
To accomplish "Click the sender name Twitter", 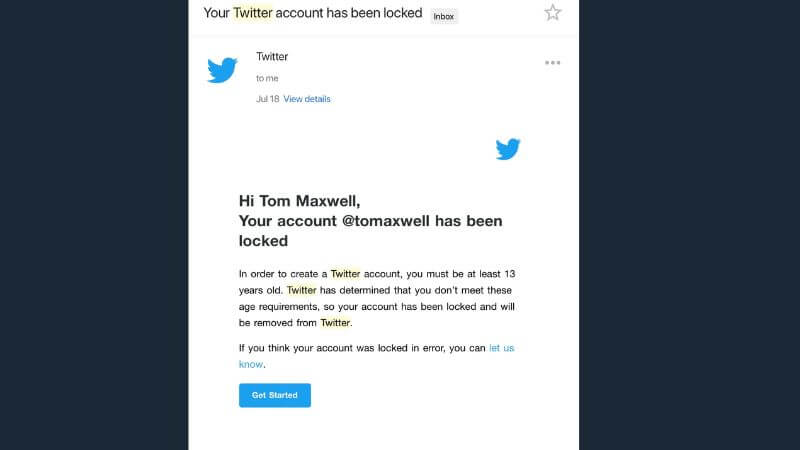I will pos(272,57).
